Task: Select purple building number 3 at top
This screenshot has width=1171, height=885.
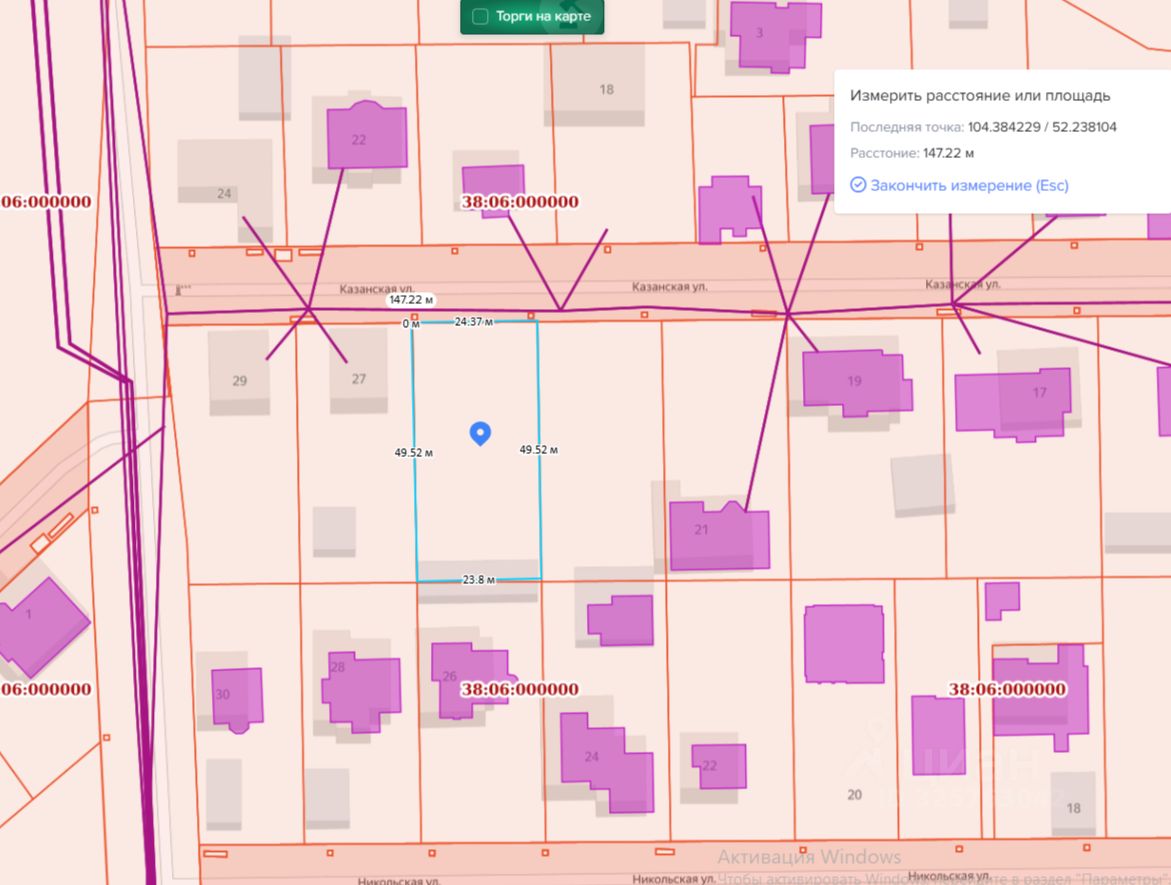Action: [x=775, y=36]
